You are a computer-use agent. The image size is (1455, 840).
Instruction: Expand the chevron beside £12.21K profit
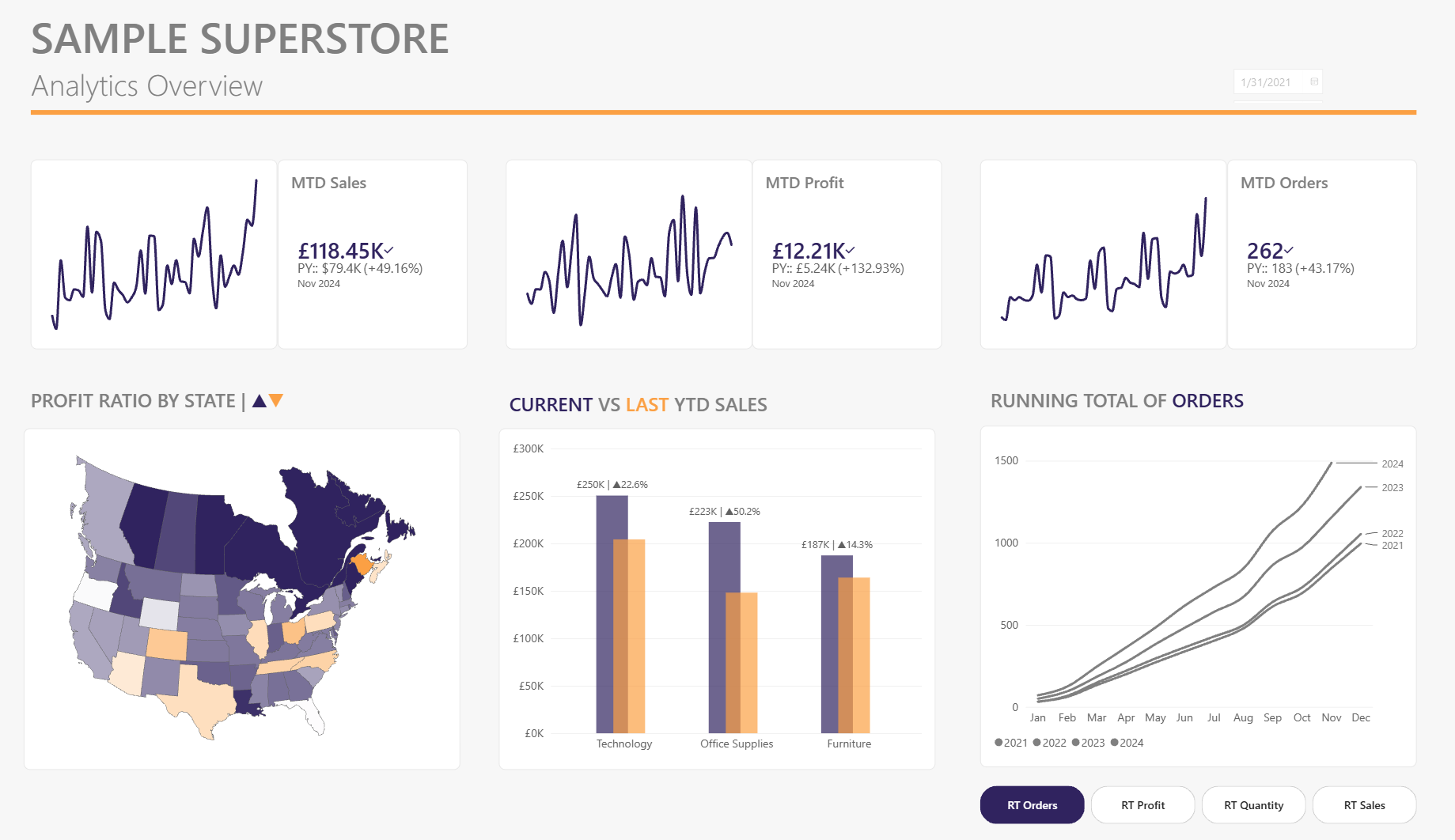pos(850,250)
